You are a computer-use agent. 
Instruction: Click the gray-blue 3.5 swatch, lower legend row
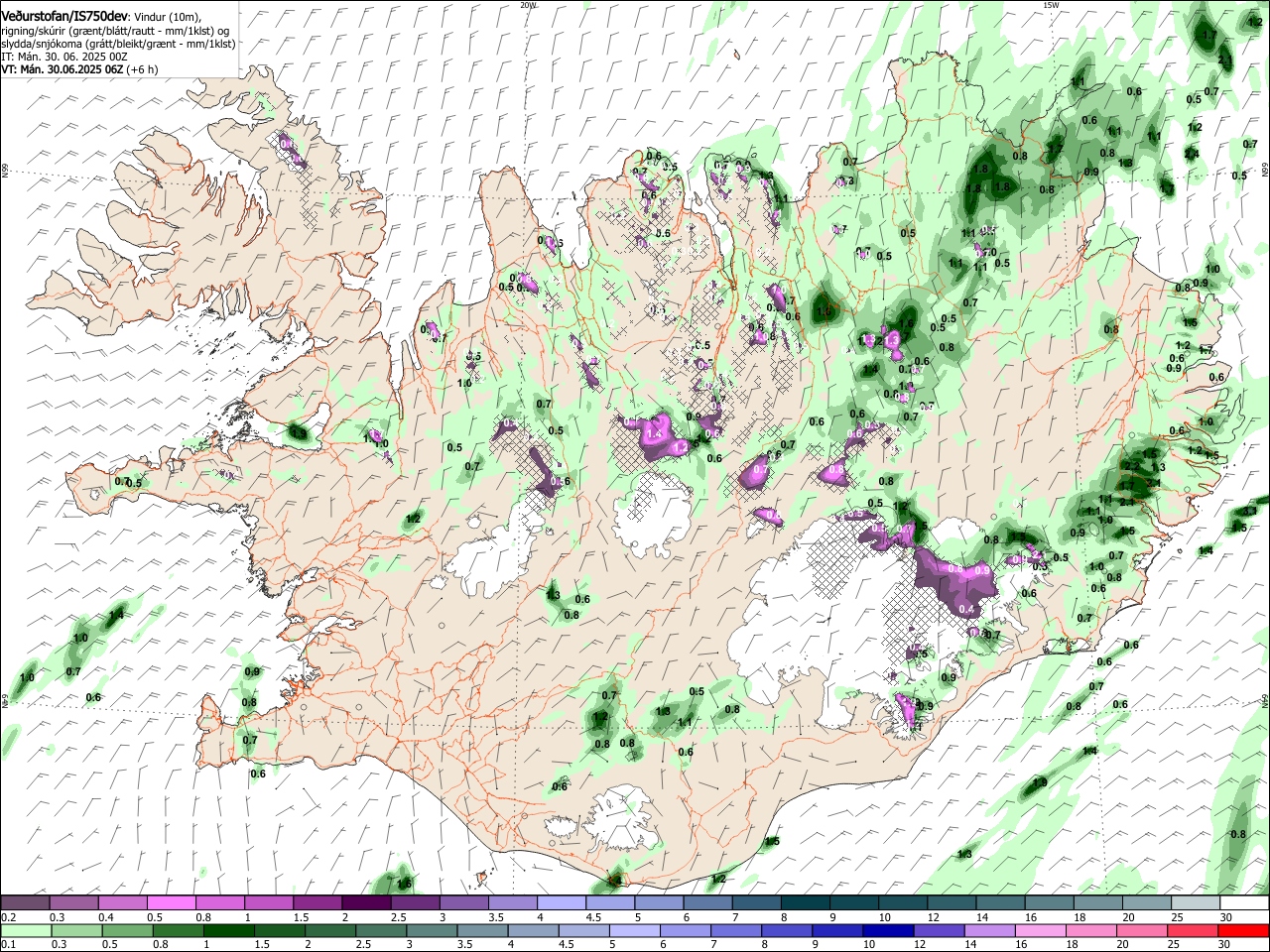(482, 930)
